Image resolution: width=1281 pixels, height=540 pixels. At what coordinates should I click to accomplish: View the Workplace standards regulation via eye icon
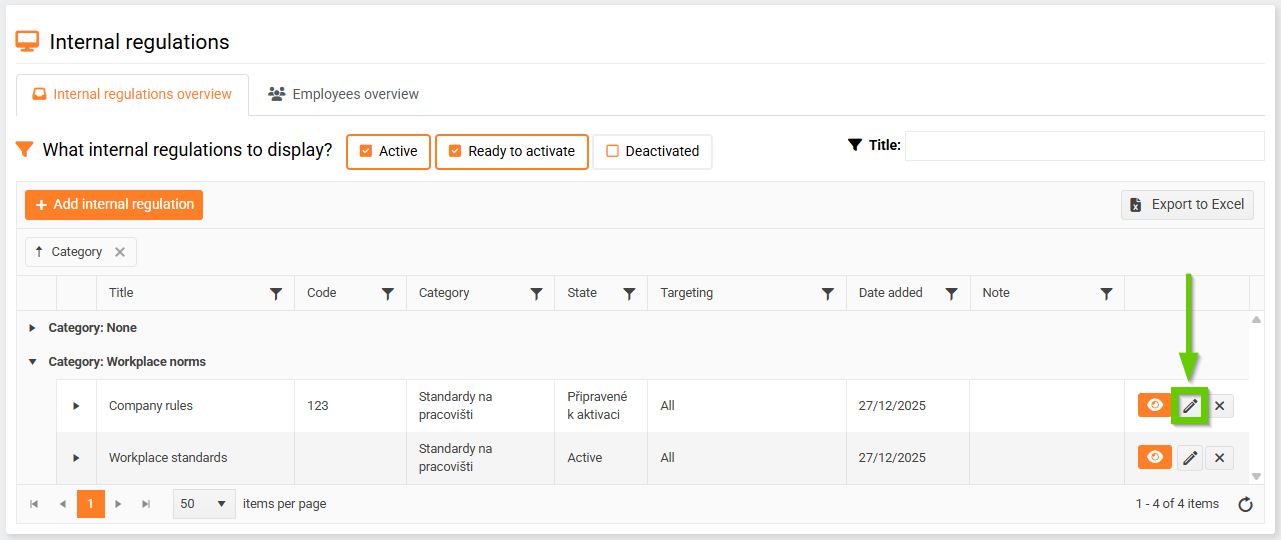[x=1154, y=458]
